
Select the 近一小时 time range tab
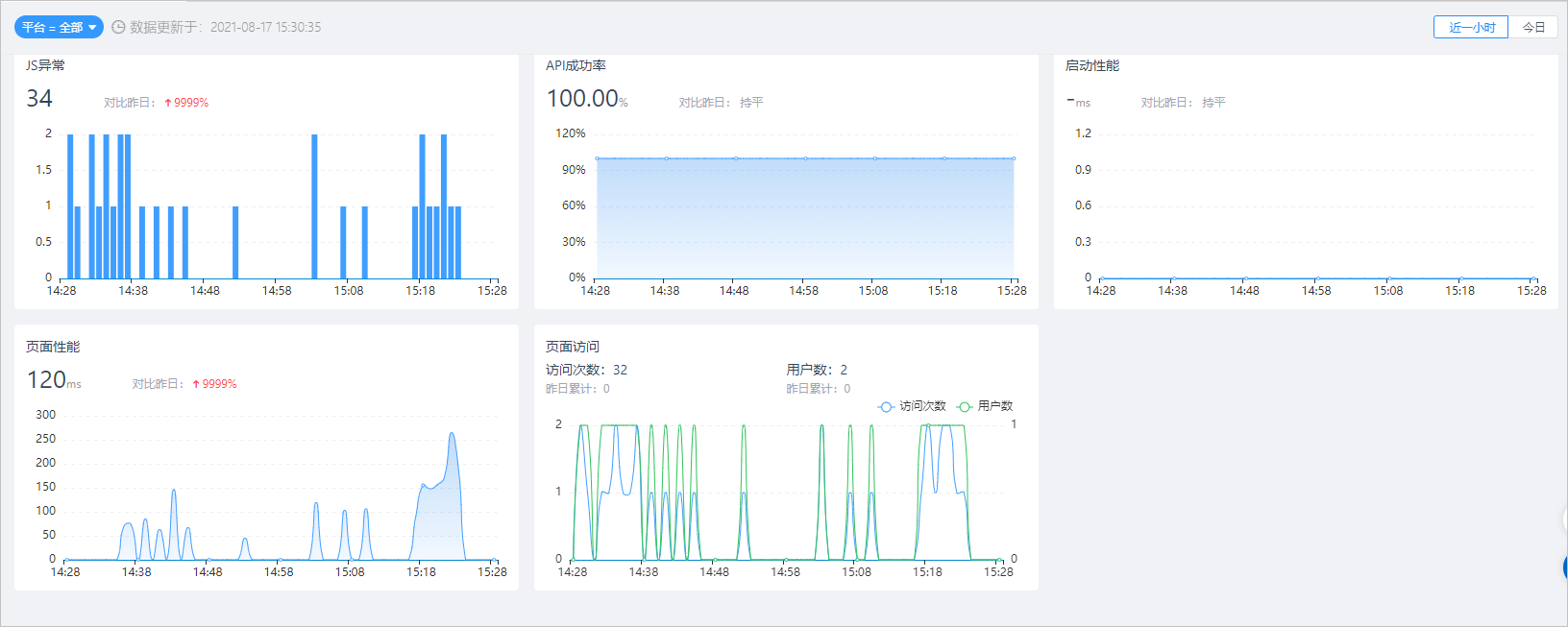(1471, 27)
